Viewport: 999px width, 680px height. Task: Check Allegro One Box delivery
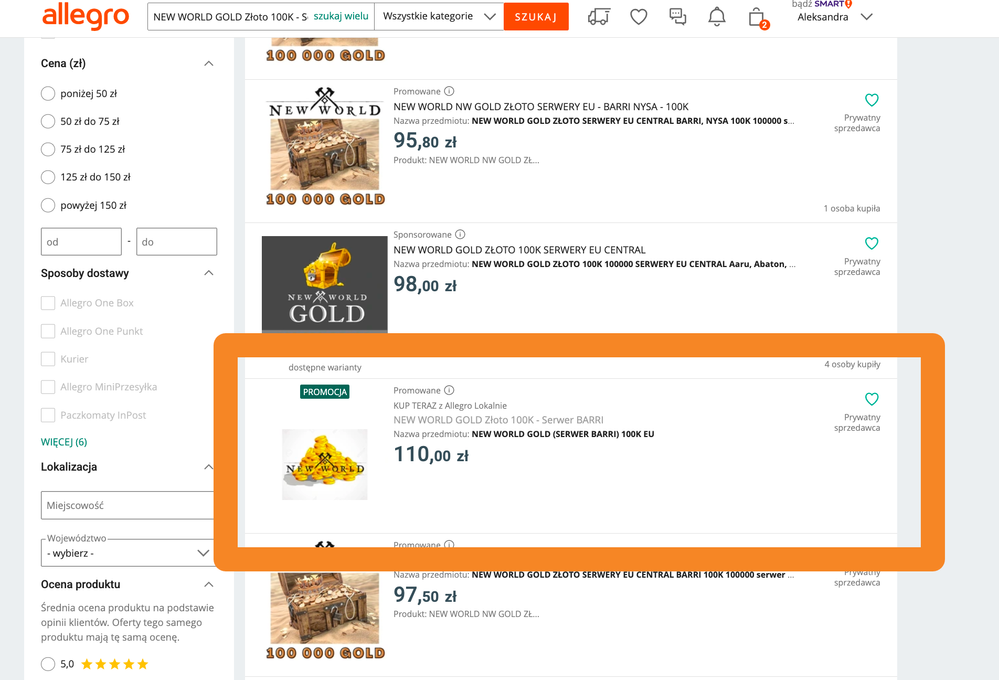click(x=48, y=303)
